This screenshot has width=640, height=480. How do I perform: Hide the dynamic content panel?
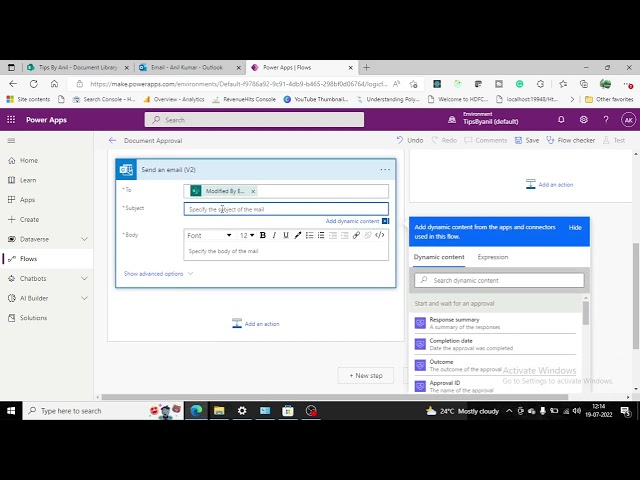click(x=575, y=228)
